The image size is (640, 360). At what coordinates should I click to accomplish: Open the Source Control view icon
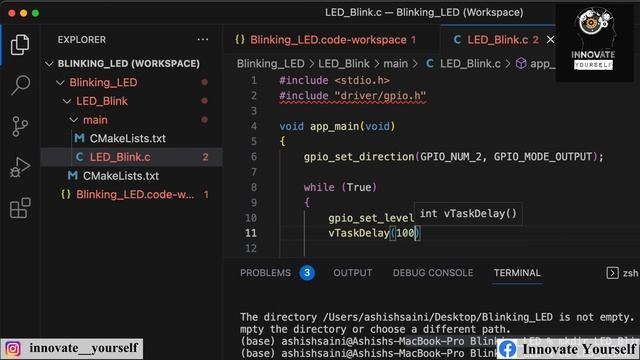[20, 126]
